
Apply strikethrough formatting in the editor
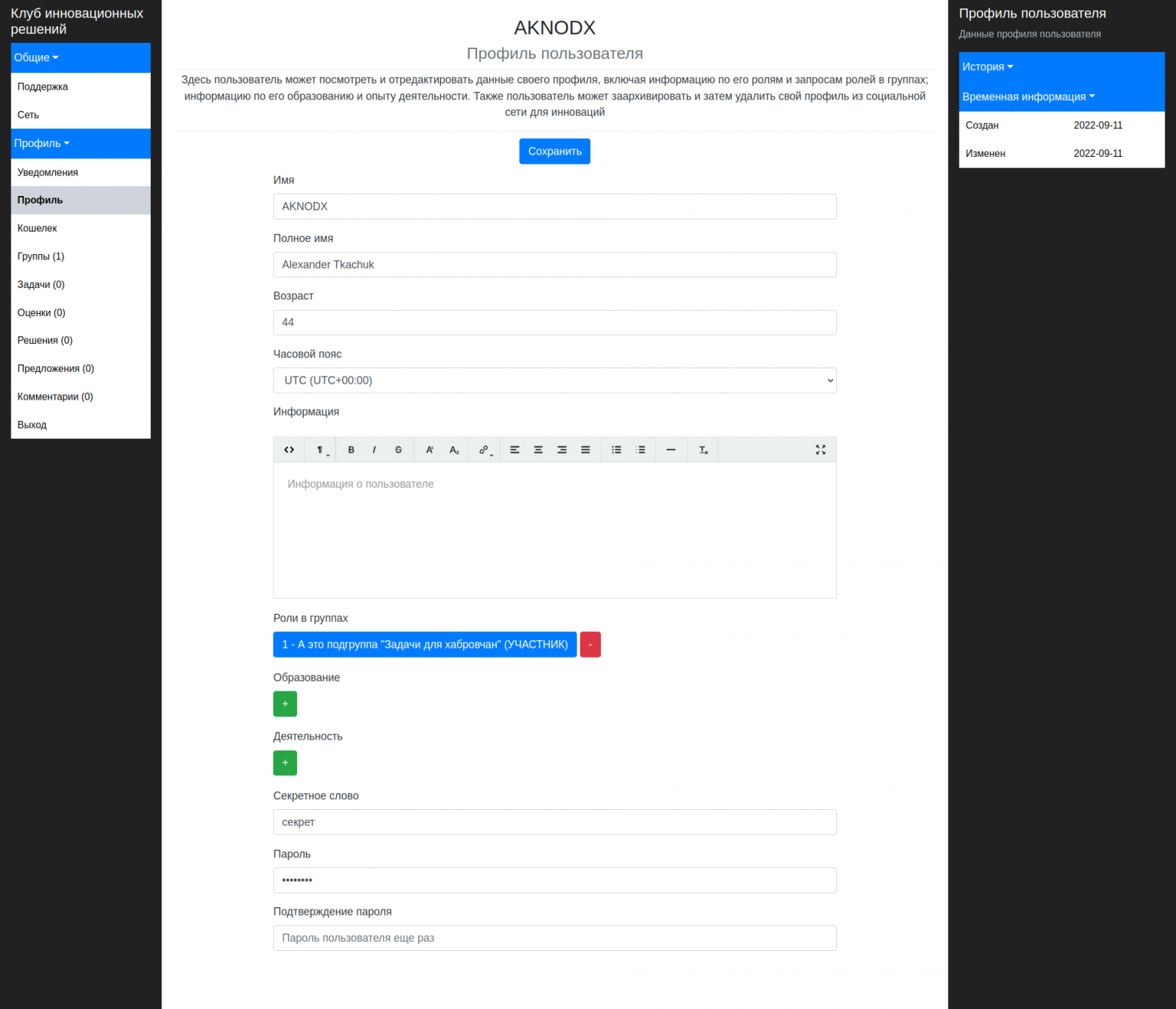point(398,450)
